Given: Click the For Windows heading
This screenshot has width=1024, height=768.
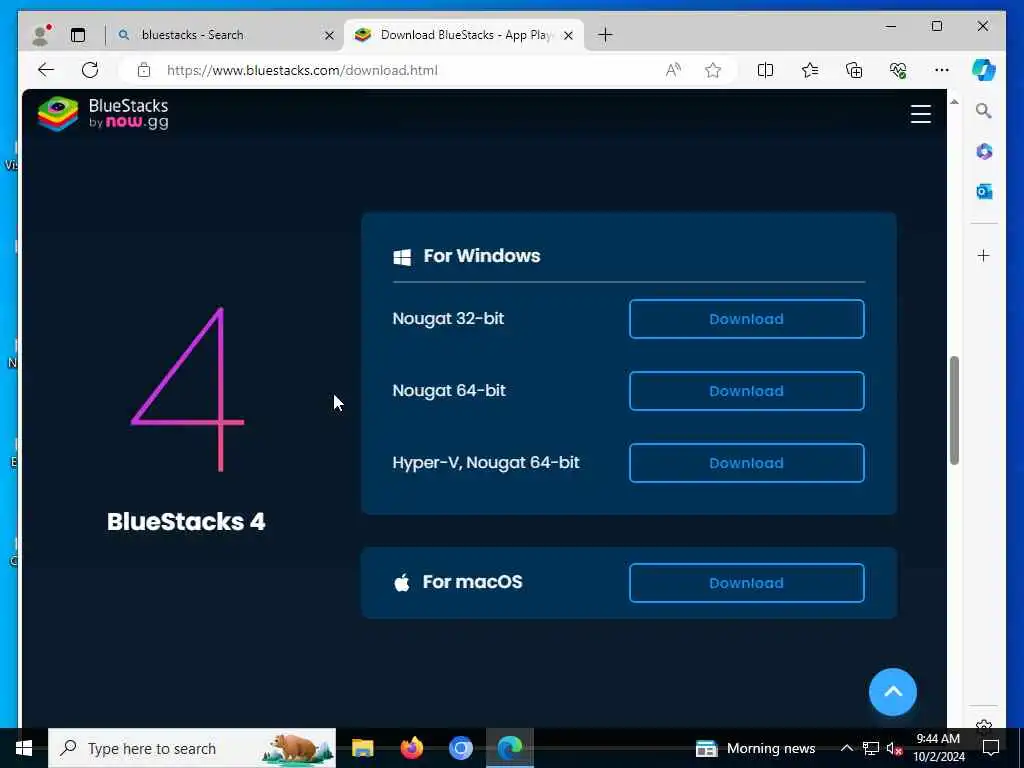Looking at the screenshot, I should click(x=482, y=255).
